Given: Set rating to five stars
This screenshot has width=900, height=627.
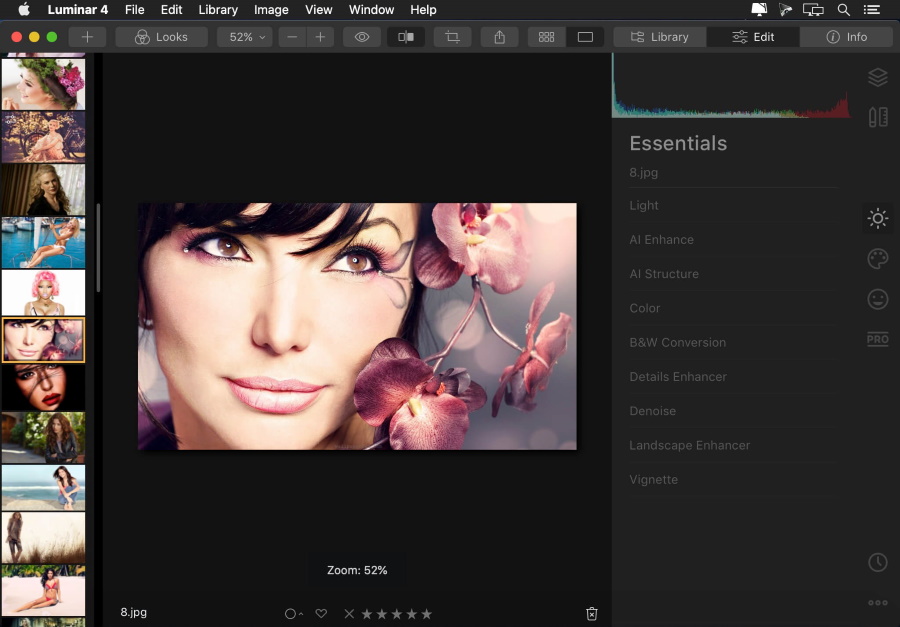Looking at the screenshot, I should pos(426,614).
